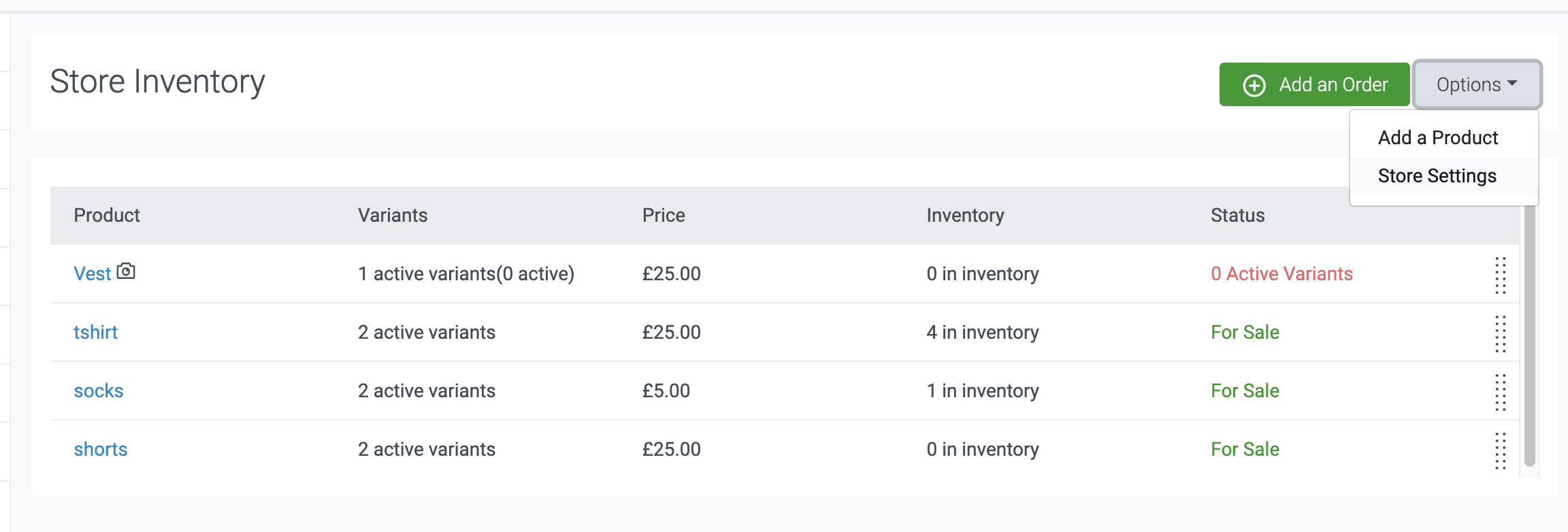Open the shorts product link
The height and width of the screenshot is (532, 1568).
pyautogui.click(x=101, y=449)
